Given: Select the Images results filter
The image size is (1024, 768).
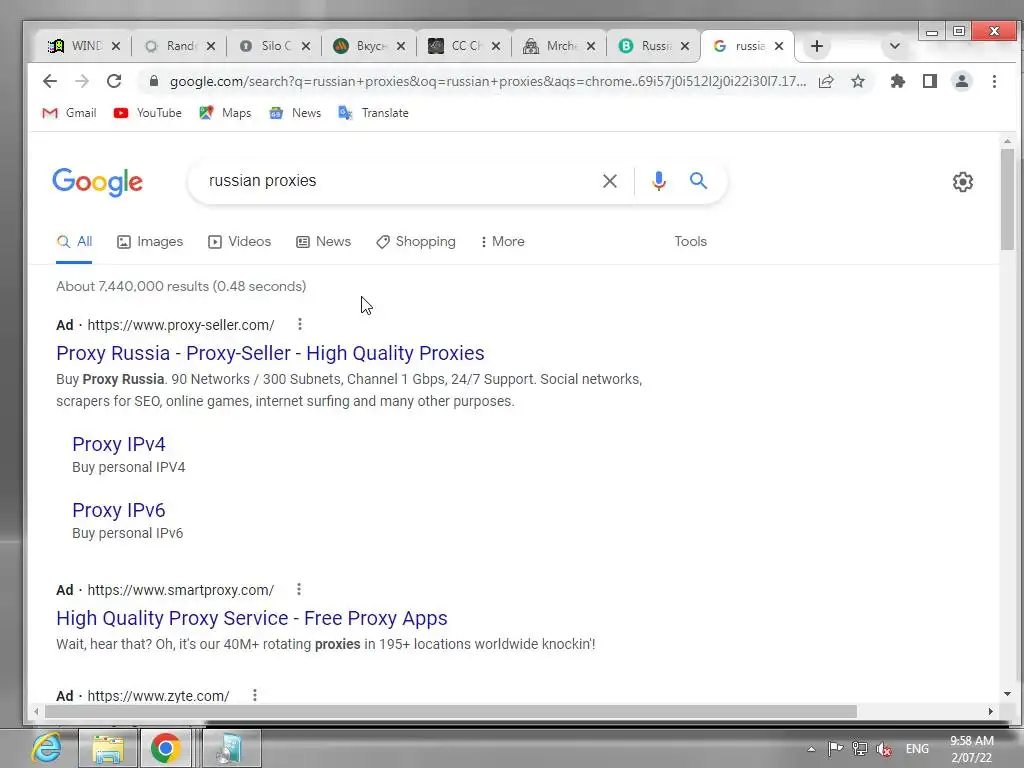Looking at the screenshot, I should point(150,242).
